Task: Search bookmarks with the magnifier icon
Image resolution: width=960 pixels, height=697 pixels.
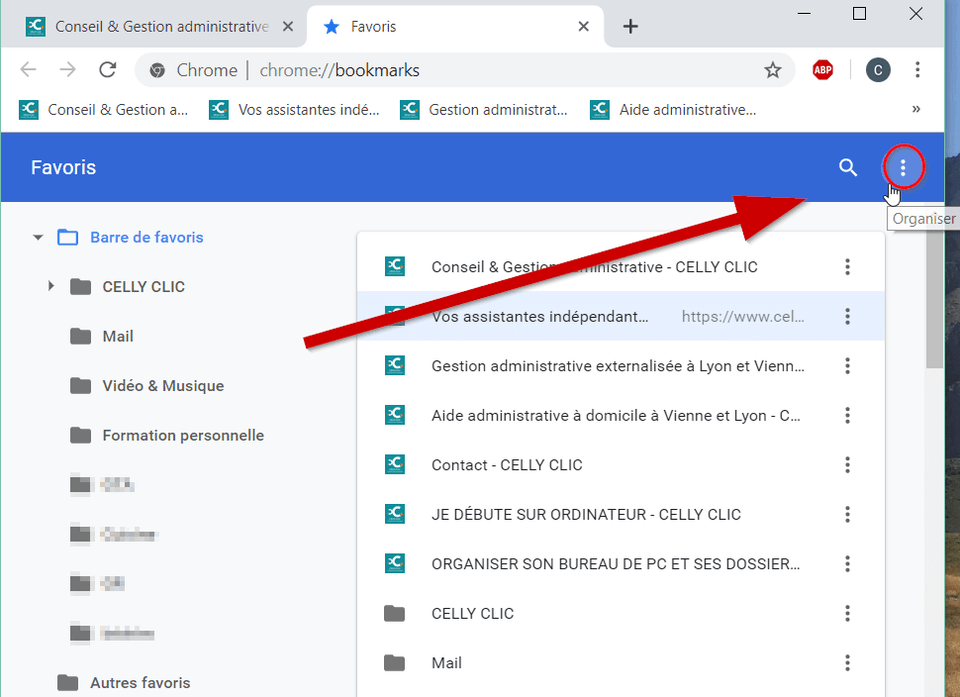Action: coord(847,167)
